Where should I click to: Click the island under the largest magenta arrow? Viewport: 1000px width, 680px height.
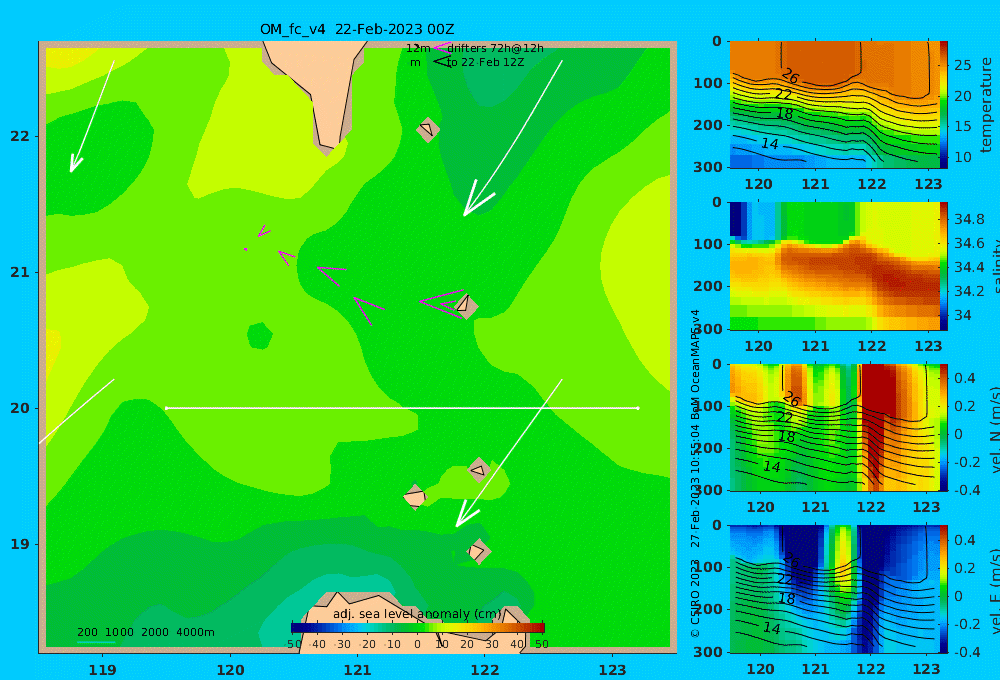point(466,305)
